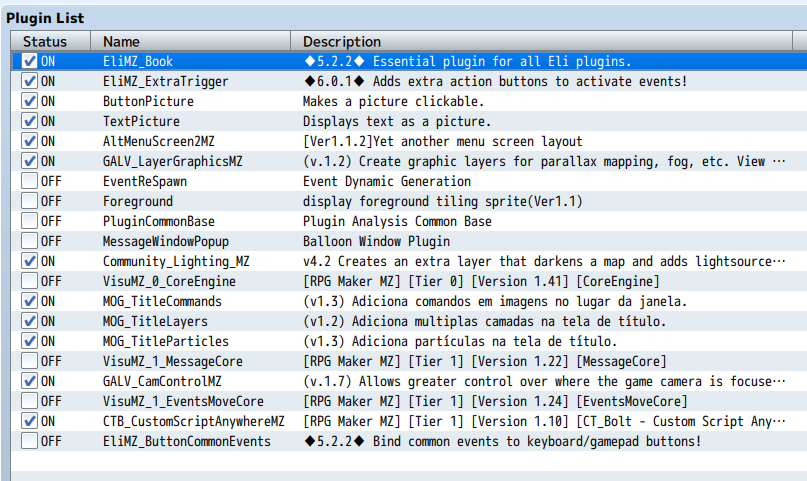Select MOG_TitleCommands plugin name
Viewport: 807px width, 481px height.
[162, 302]
